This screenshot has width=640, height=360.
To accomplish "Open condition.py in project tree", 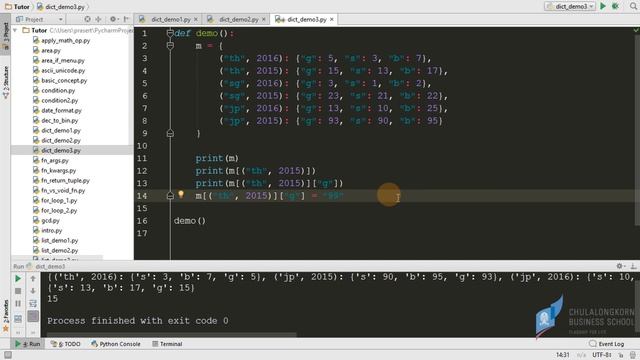I will click(x=58, y=91).
